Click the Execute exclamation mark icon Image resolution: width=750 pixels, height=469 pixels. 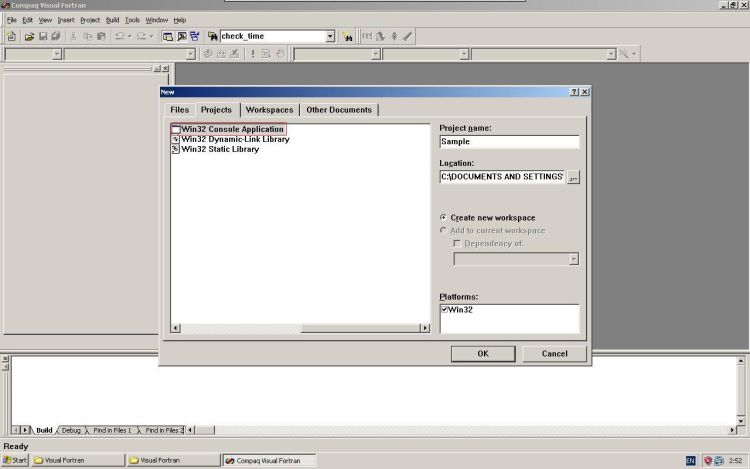(253, 54)
